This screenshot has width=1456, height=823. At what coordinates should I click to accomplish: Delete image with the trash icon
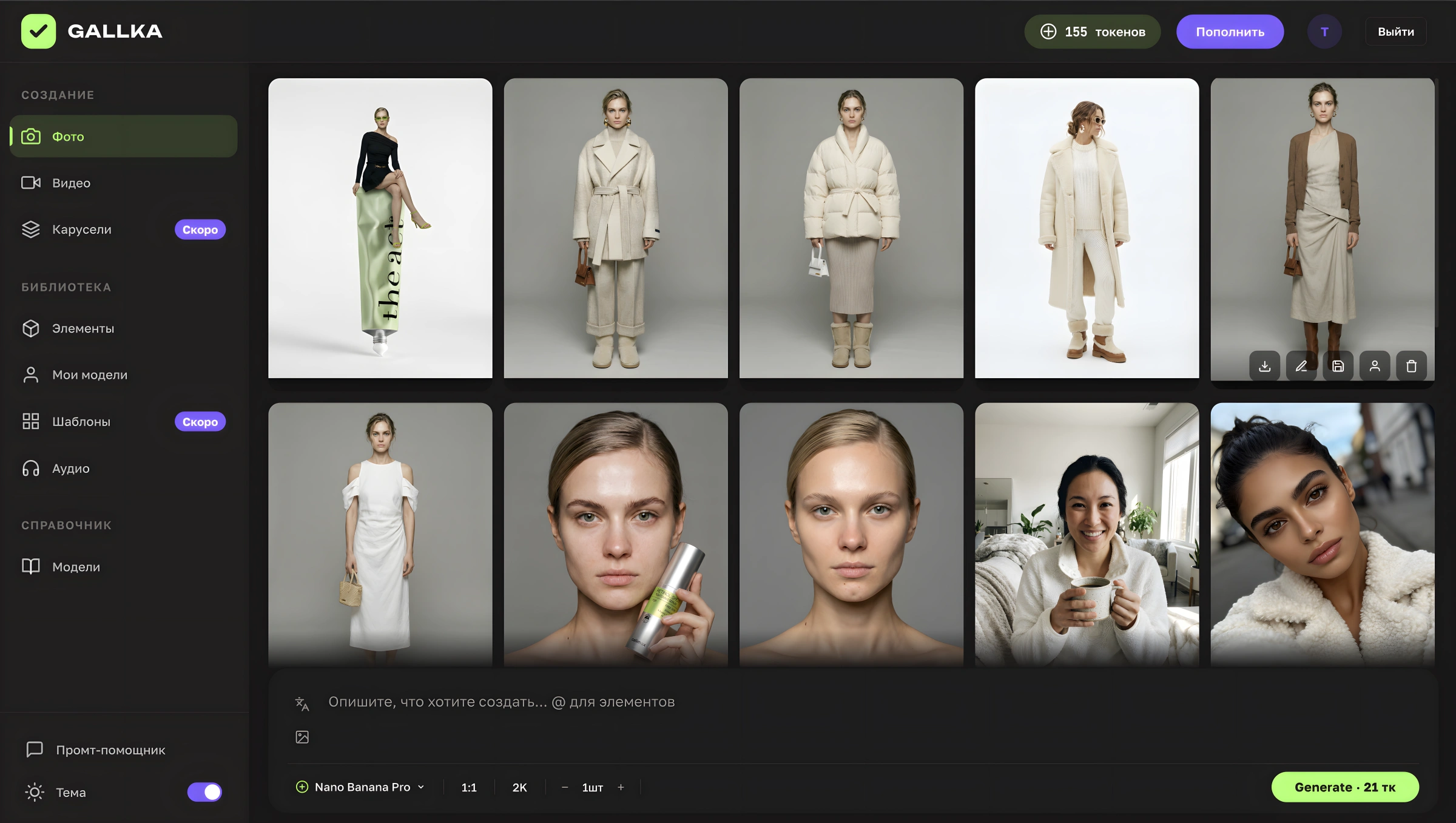[x=1411, y=366]
